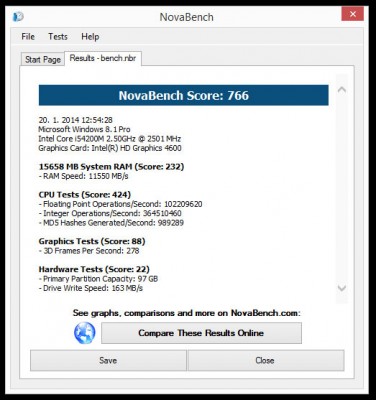Click the Graphics Card: Intel(R) HD Graphics 4600 line
The width and height of the screenshot is (376, 400).
pos(110,148)
